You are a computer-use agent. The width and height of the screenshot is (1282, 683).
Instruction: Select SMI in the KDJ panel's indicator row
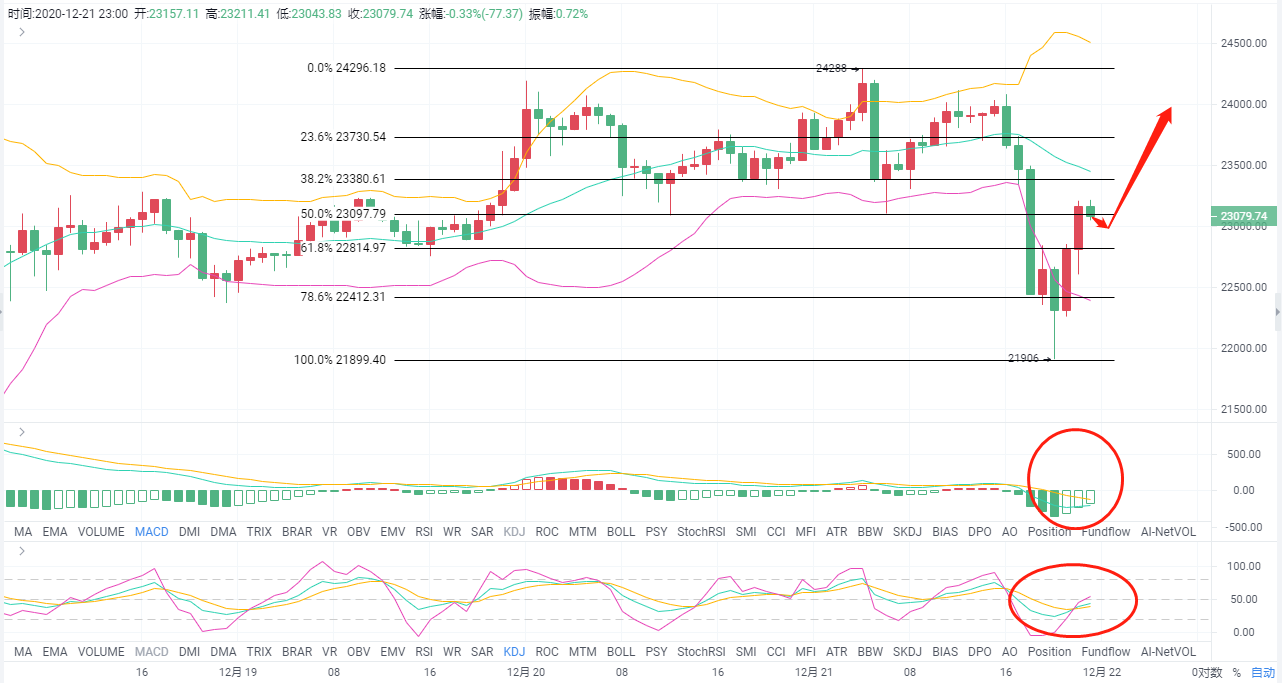click(746, 651)
